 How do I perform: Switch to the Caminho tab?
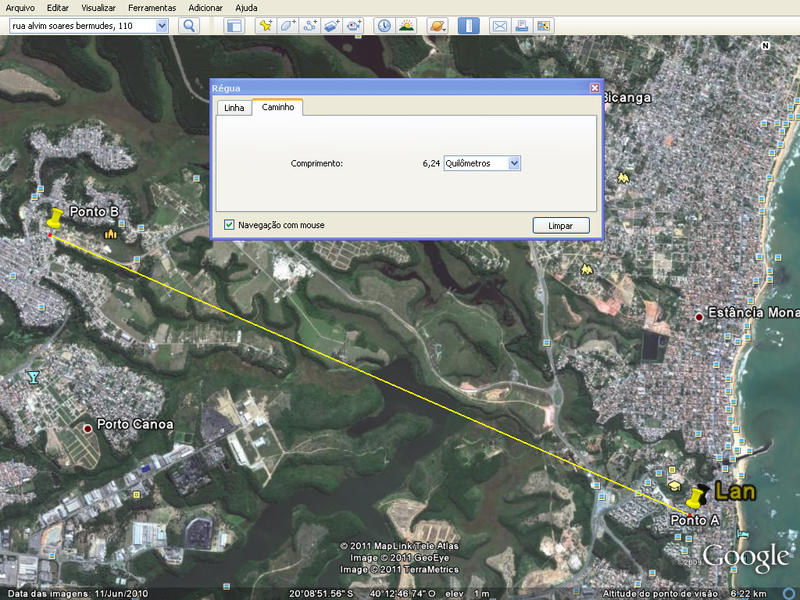[278, 107]
